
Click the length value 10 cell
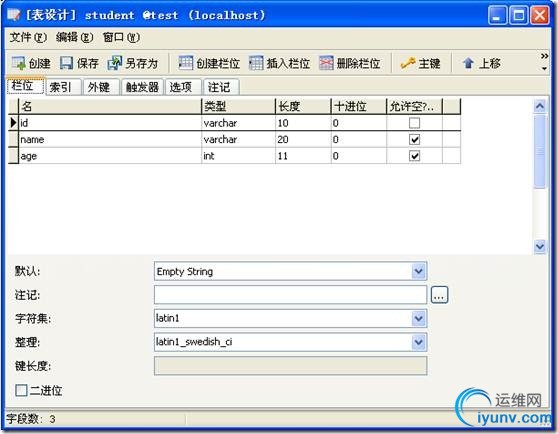point(303,123)
